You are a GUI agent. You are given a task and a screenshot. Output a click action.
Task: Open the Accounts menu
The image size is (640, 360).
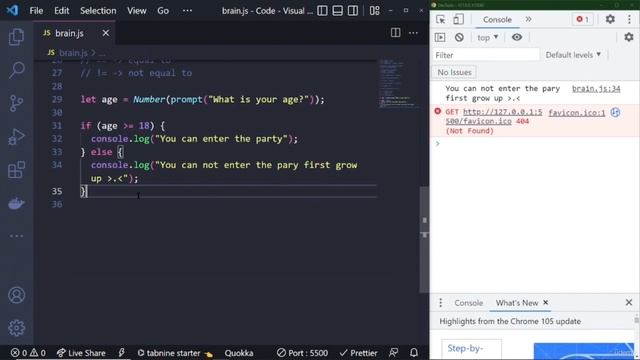coord(16,295)
